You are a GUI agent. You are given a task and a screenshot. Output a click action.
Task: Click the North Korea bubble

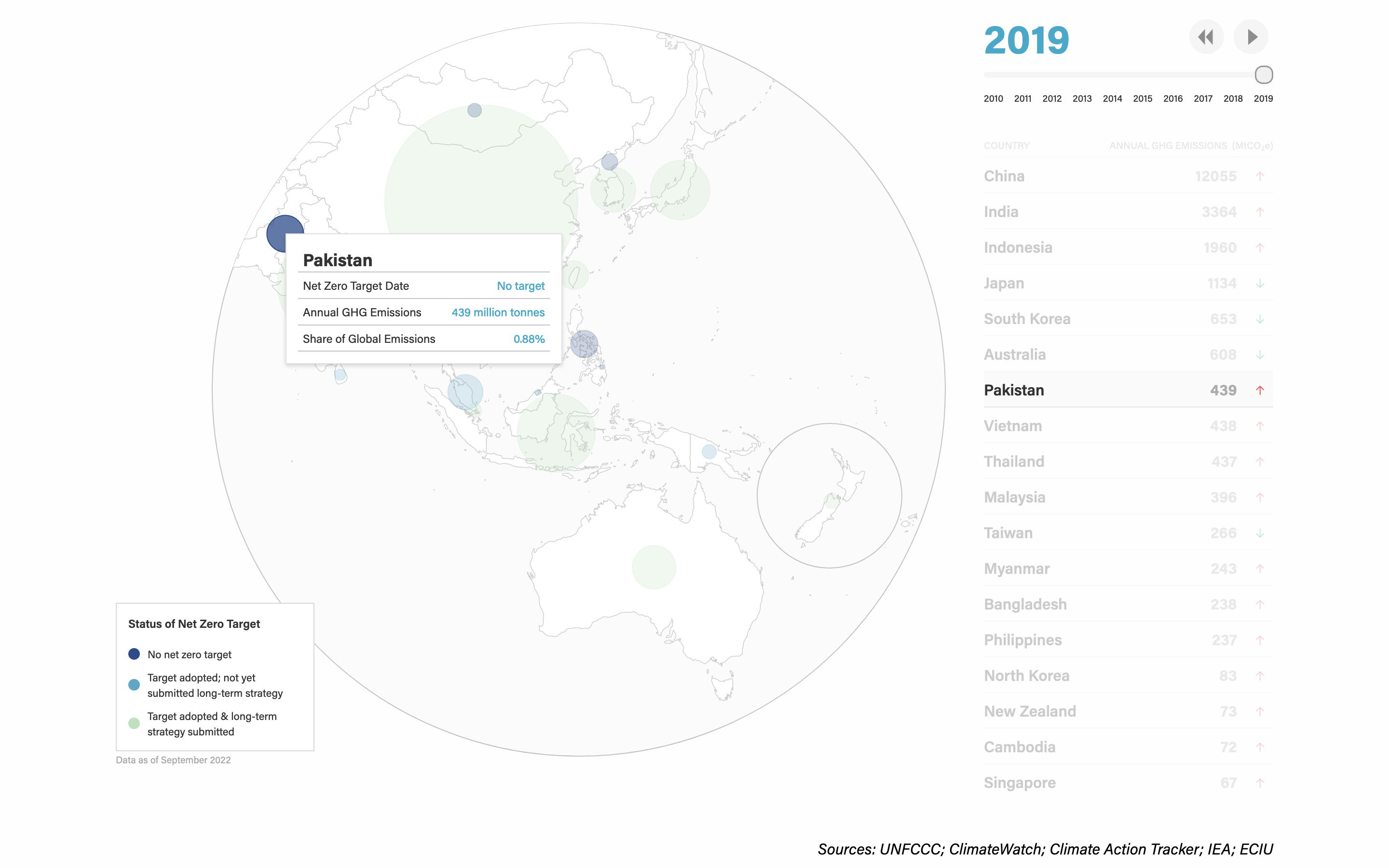609,162
